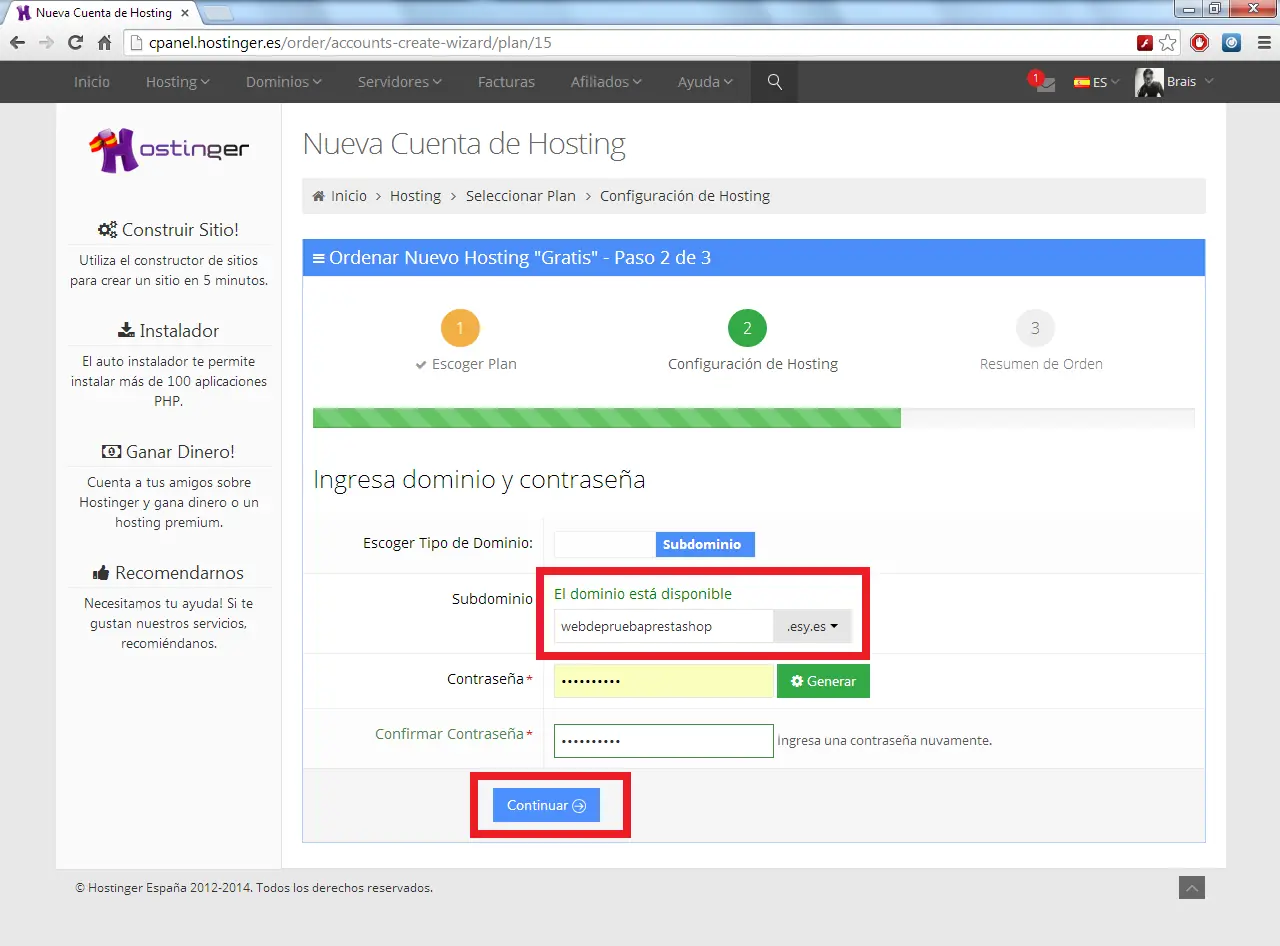The height and width of the screenshot is (946, 1280).
Task: Open the notifications envelope with red badge
Action: click(x=1043, y=82)
